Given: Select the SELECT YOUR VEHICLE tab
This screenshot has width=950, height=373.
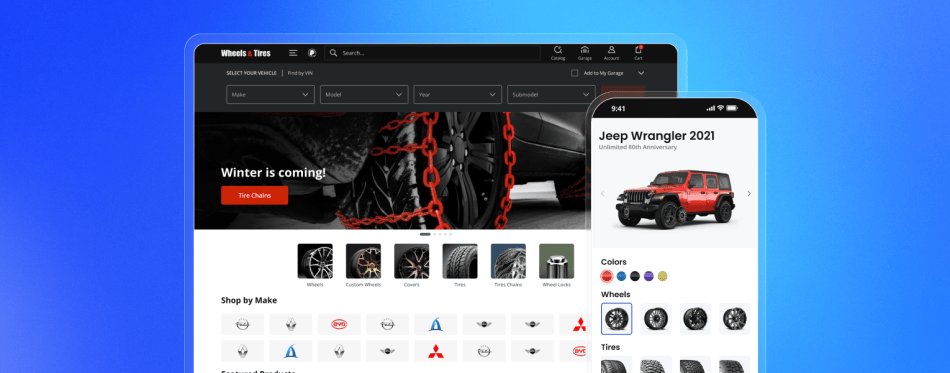Looking at the screenshot, I should [x=251, y=73].
